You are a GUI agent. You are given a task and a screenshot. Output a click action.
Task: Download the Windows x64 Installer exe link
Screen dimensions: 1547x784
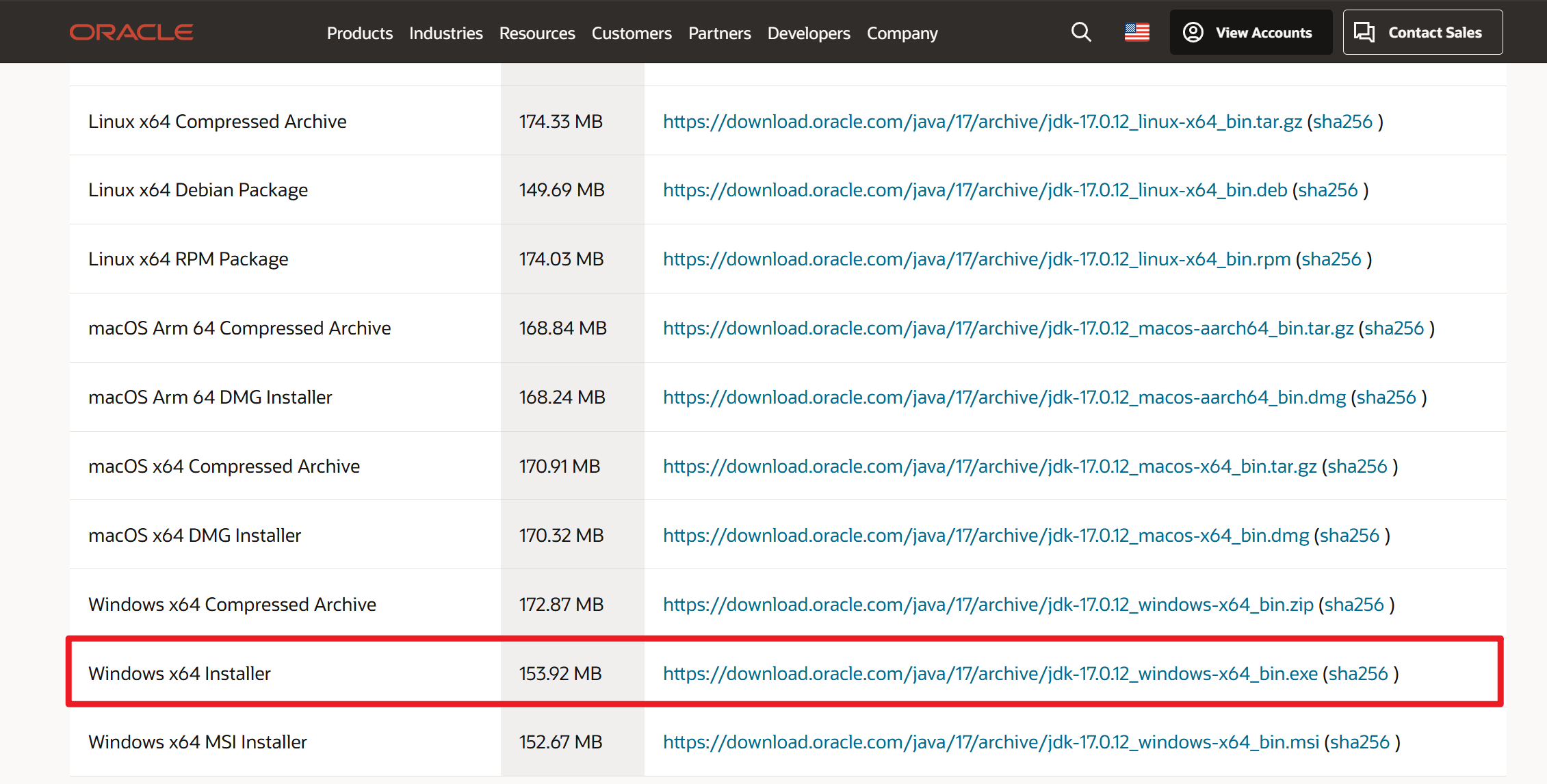pyautogui.click(x=990, y=674)
